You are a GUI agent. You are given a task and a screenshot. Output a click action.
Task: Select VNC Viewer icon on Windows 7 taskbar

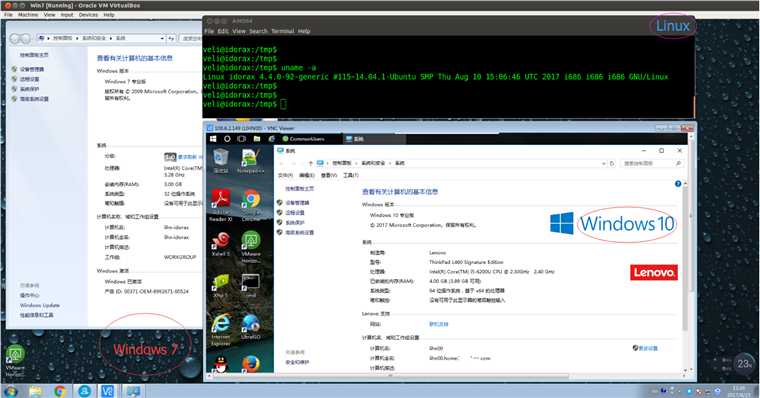108,391
